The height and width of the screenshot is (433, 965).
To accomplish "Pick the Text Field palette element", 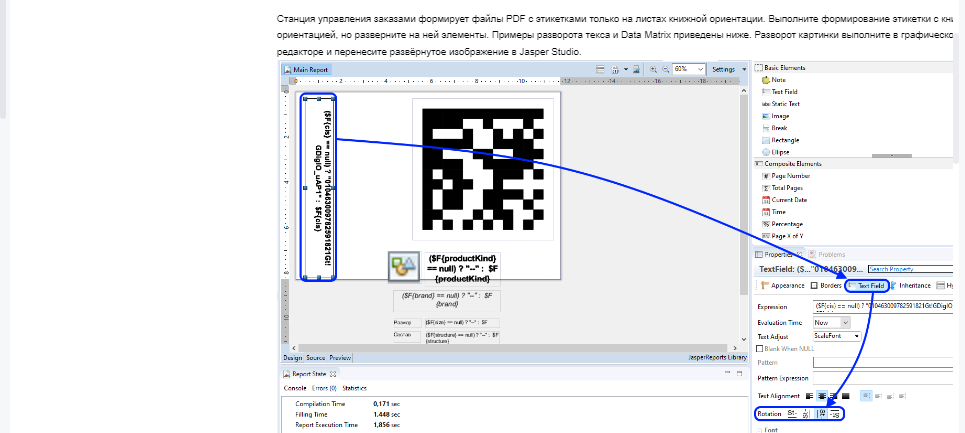I will [x=779, y=92].
